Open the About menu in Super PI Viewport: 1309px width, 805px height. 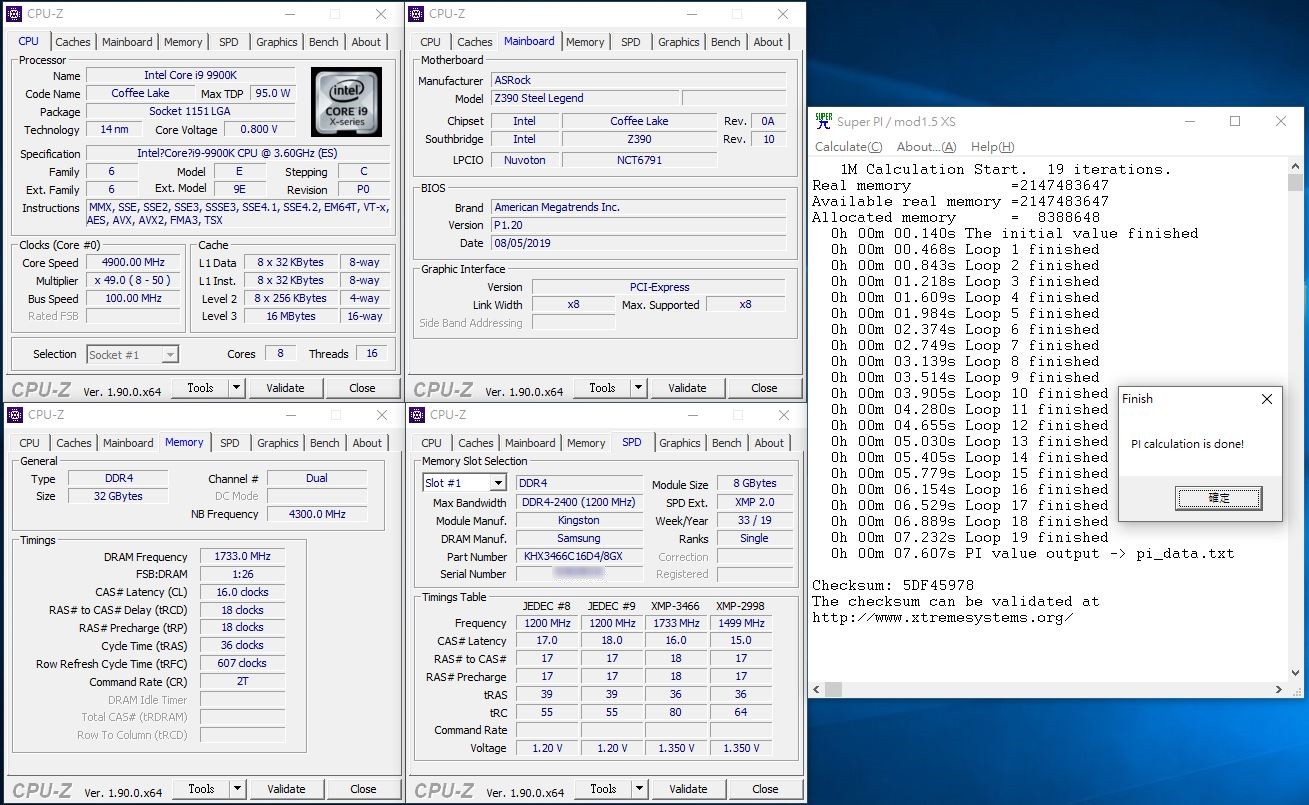[x=927, y=147]
